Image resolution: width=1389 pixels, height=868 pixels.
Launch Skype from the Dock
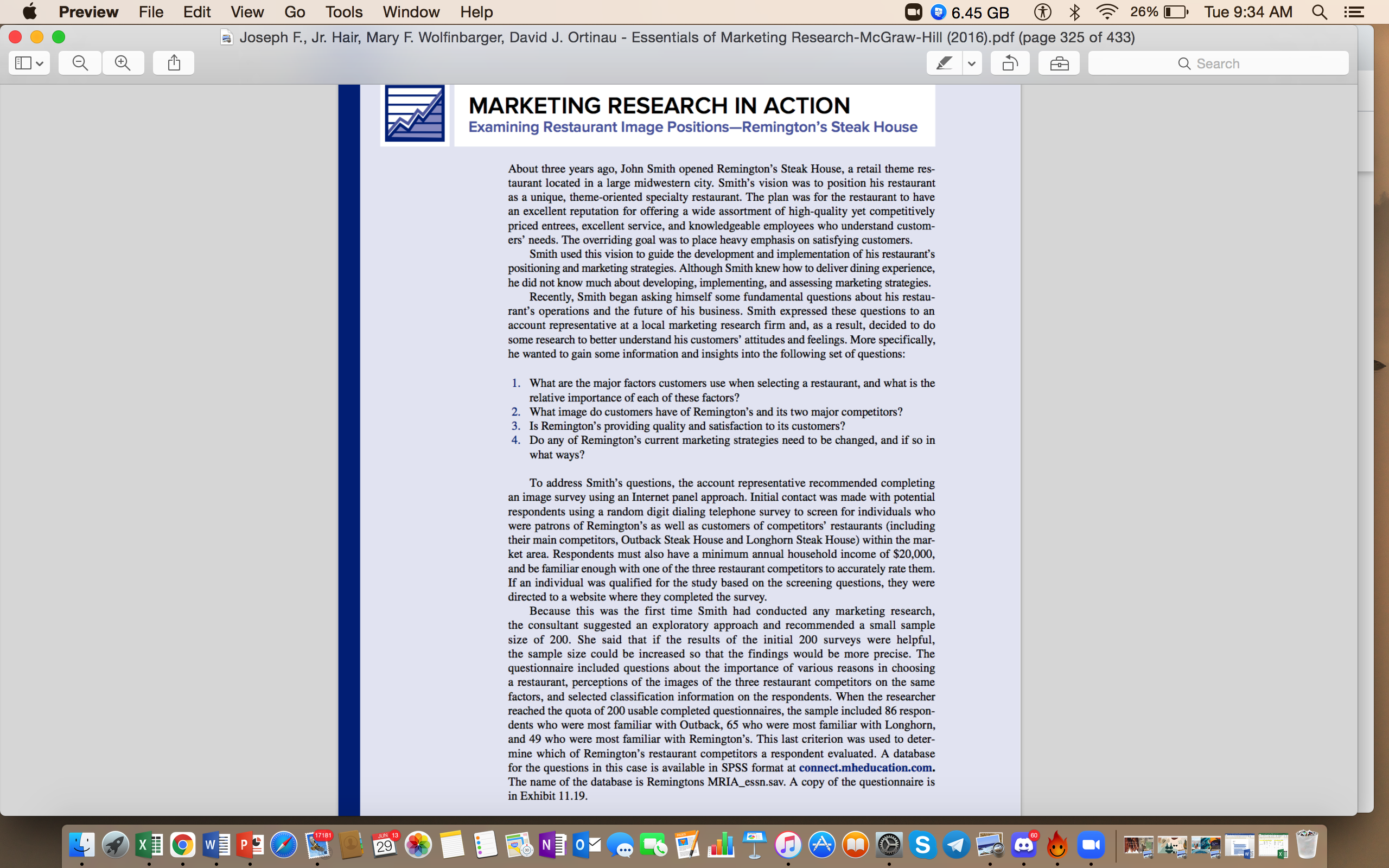pos(922,845)
